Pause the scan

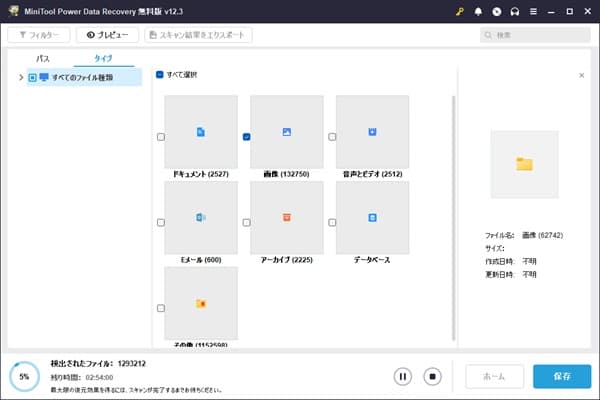click(x=403, y=377)
